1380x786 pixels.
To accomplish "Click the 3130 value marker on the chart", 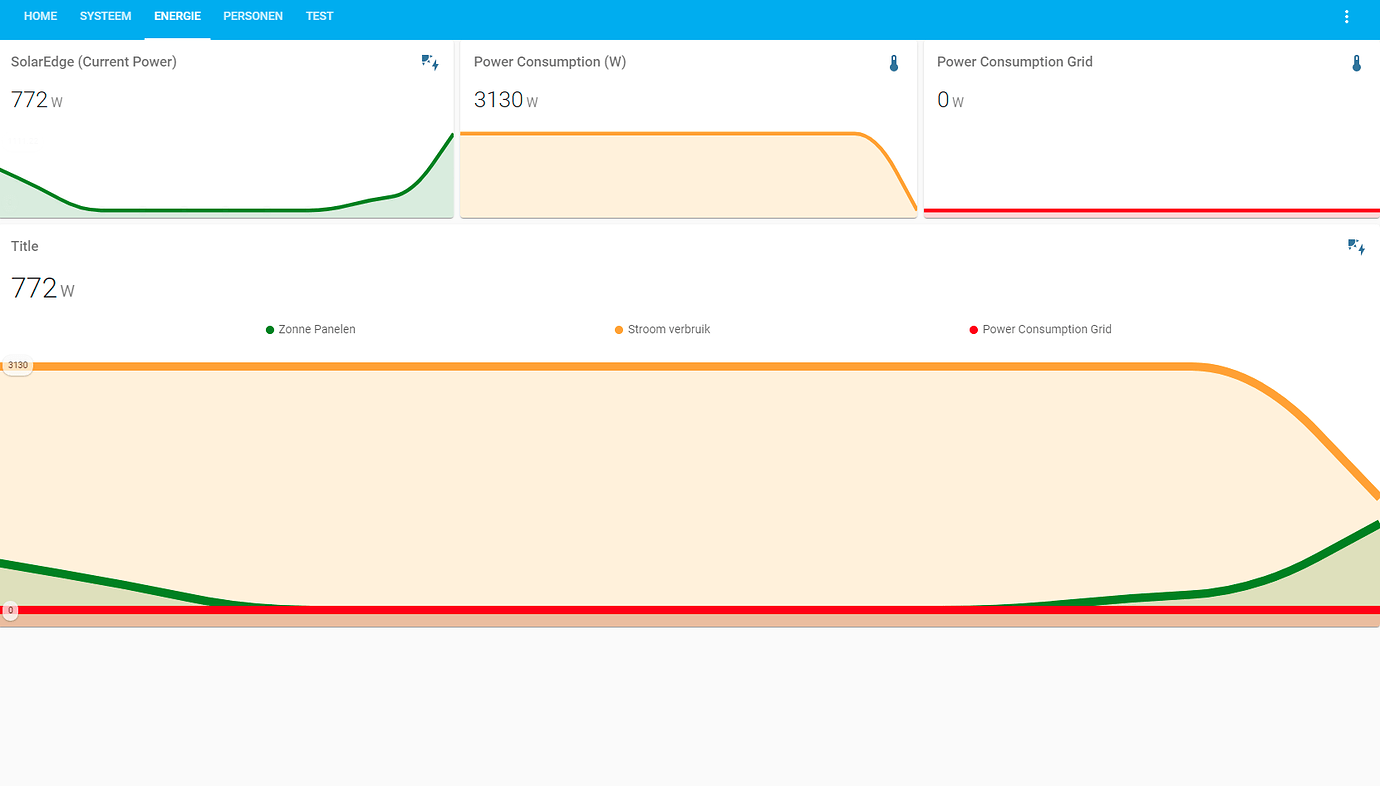I will tap(17, 364).
